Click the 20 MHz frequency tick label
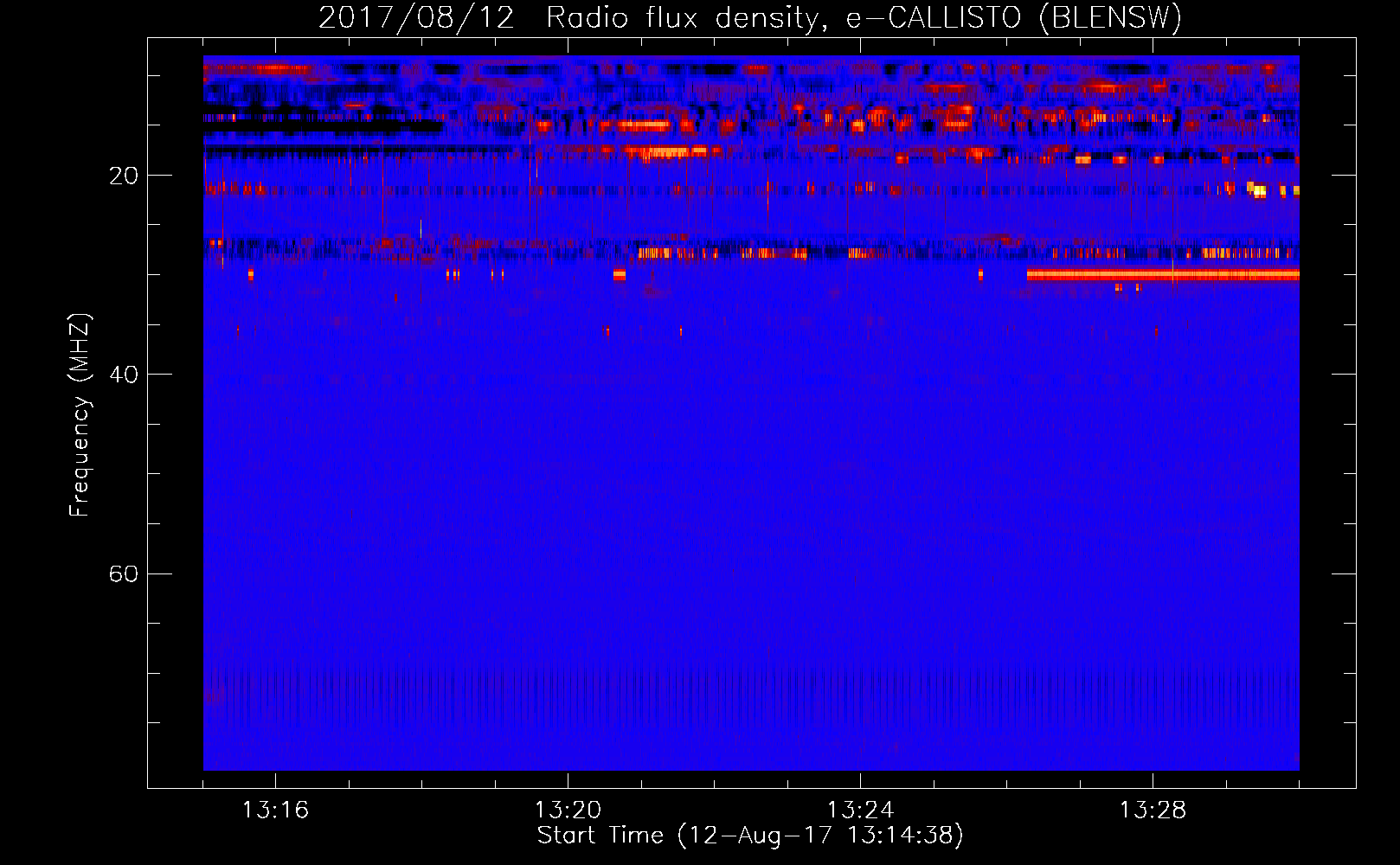Viewport: 1400px width, 865px height. (x=124, y=176)
